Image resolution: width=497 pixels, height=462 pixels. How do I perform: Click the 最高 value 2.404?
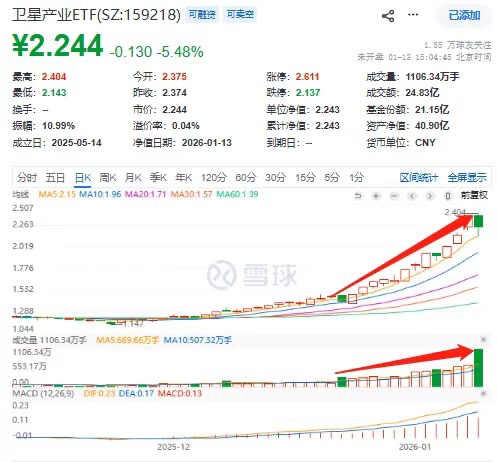click(54, 77)
